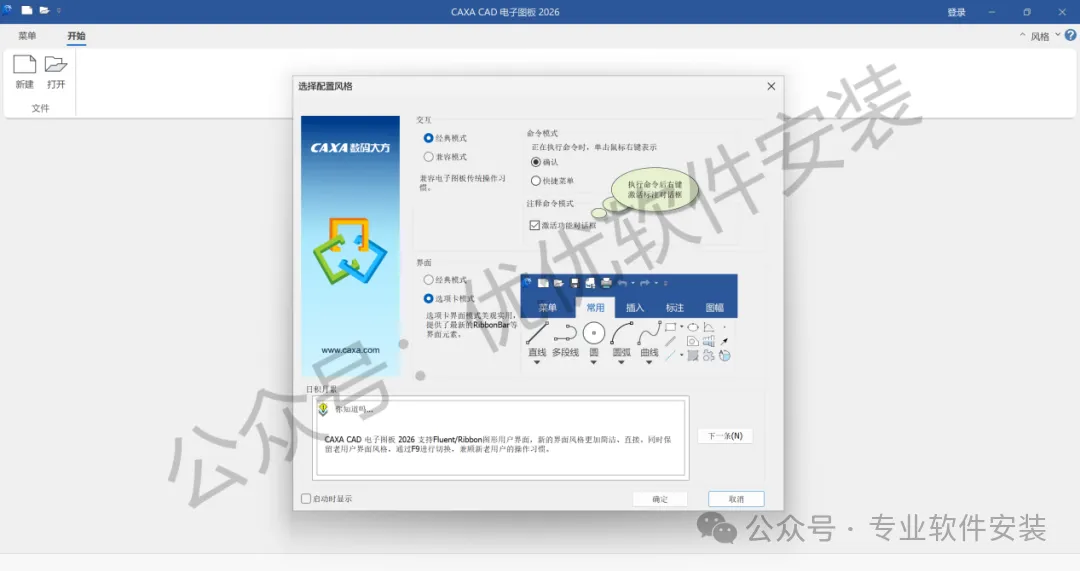1080x571 pixels.
Task: Click the 文件 group label in ribbon
Action: [40, 108]
